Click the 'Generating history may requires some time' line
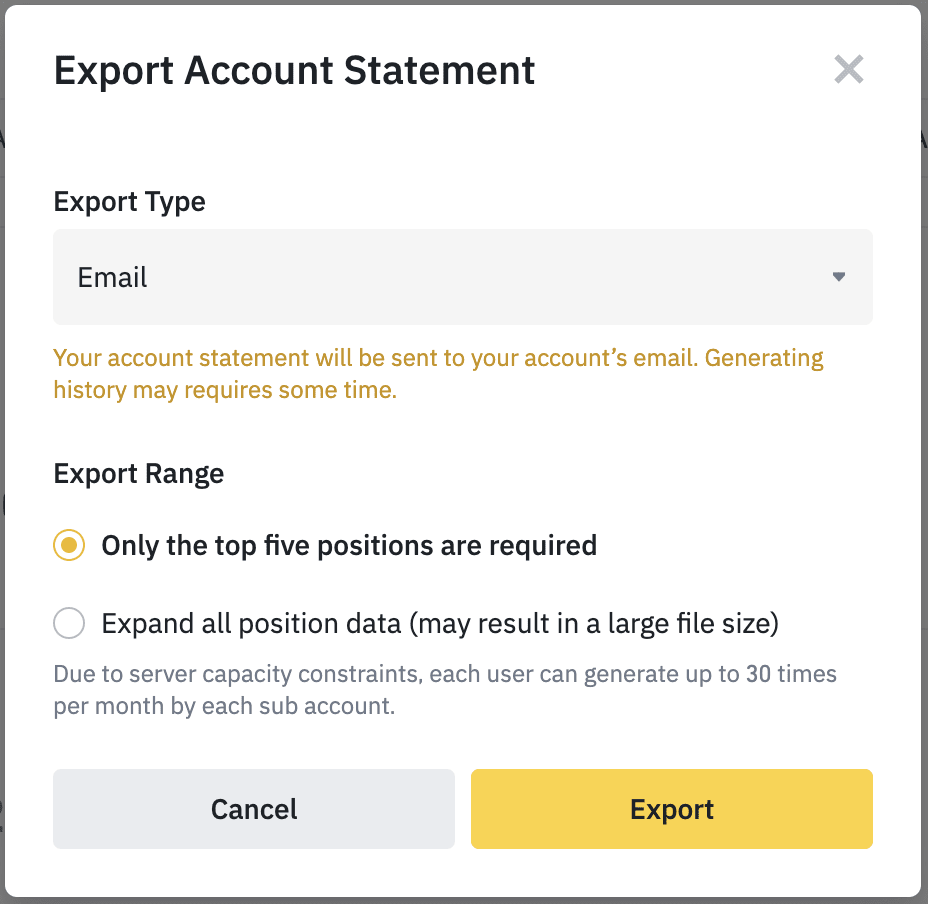Screen dimensions: 928x904 (225, 390)
